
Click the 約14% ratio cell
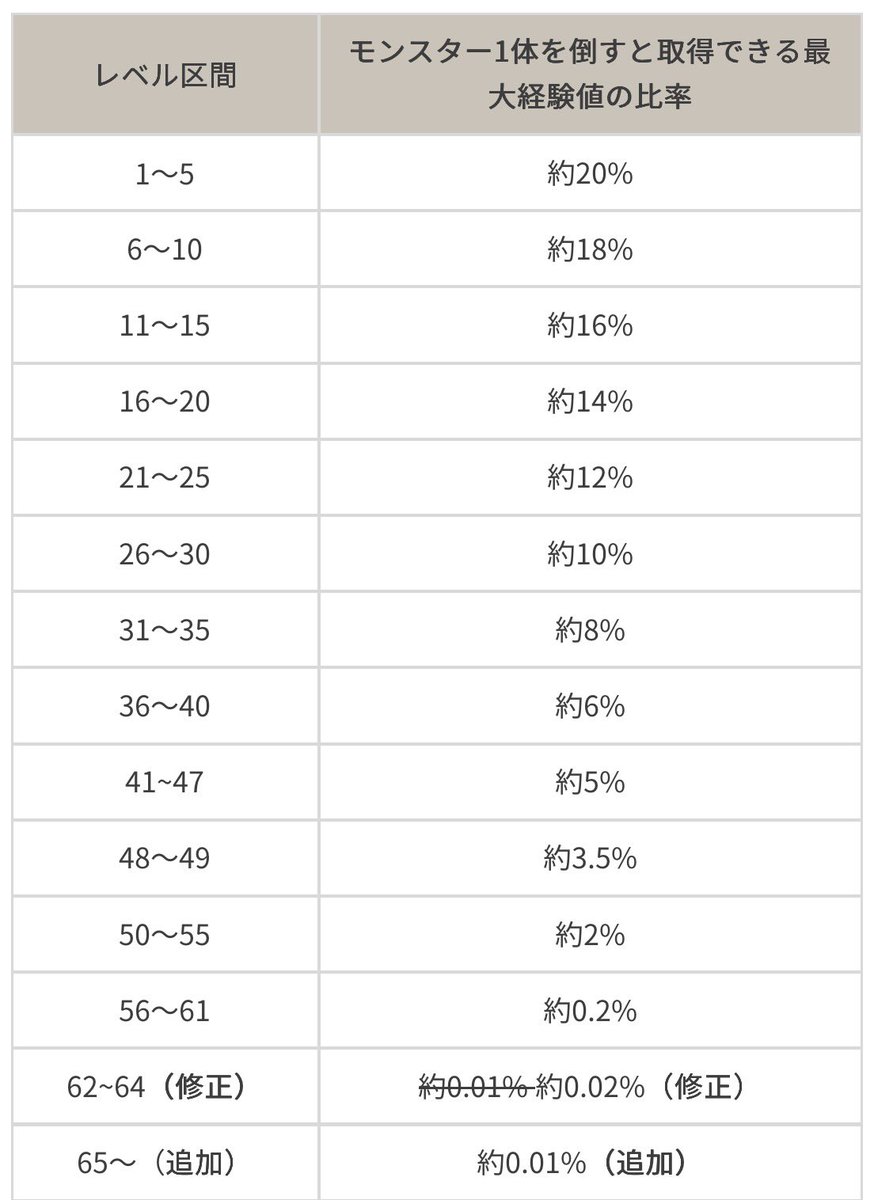pyautogui.click(x=590, y=402)
